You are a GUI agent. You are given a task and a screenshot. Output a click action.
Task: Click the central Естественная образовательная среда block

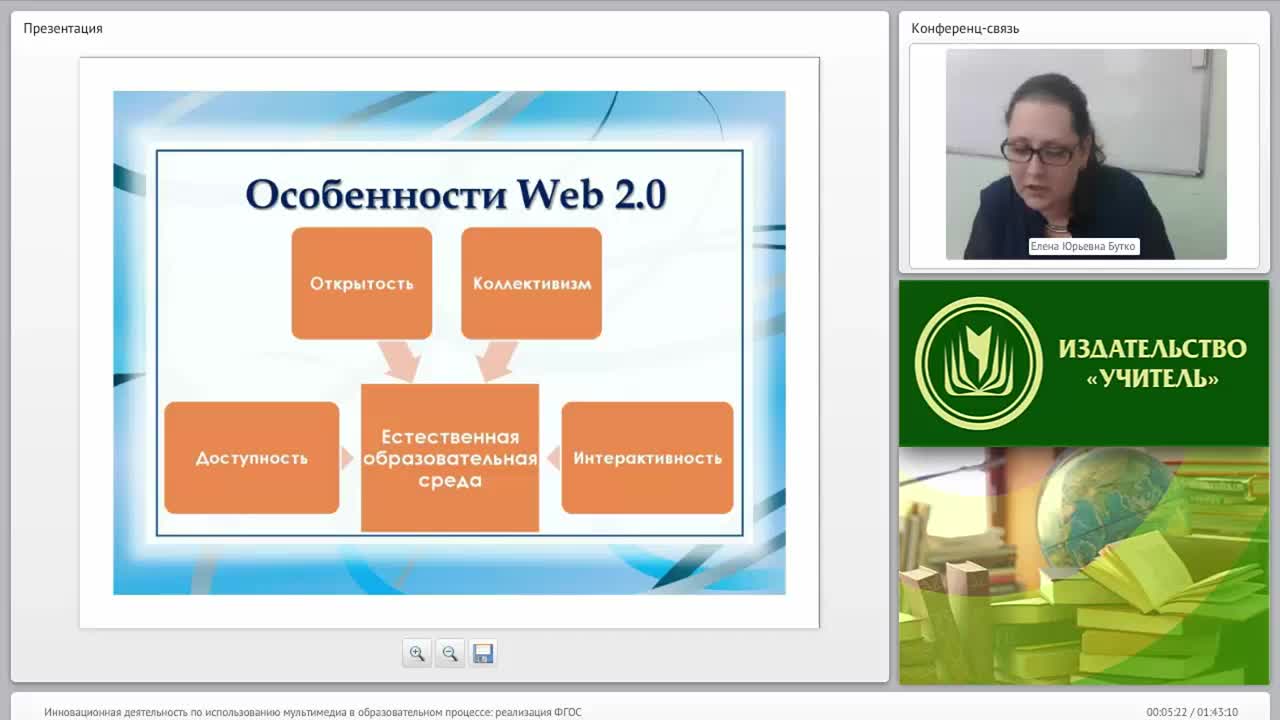(450, 458)
